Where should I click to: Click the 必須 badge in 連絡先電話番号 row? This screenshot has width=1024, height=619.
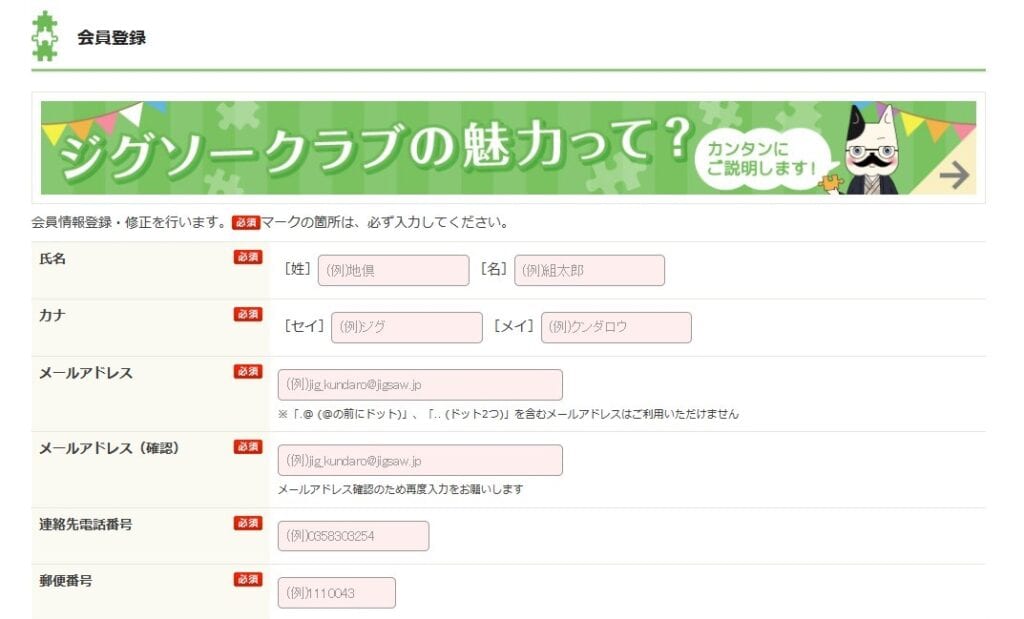click(248, 523)
